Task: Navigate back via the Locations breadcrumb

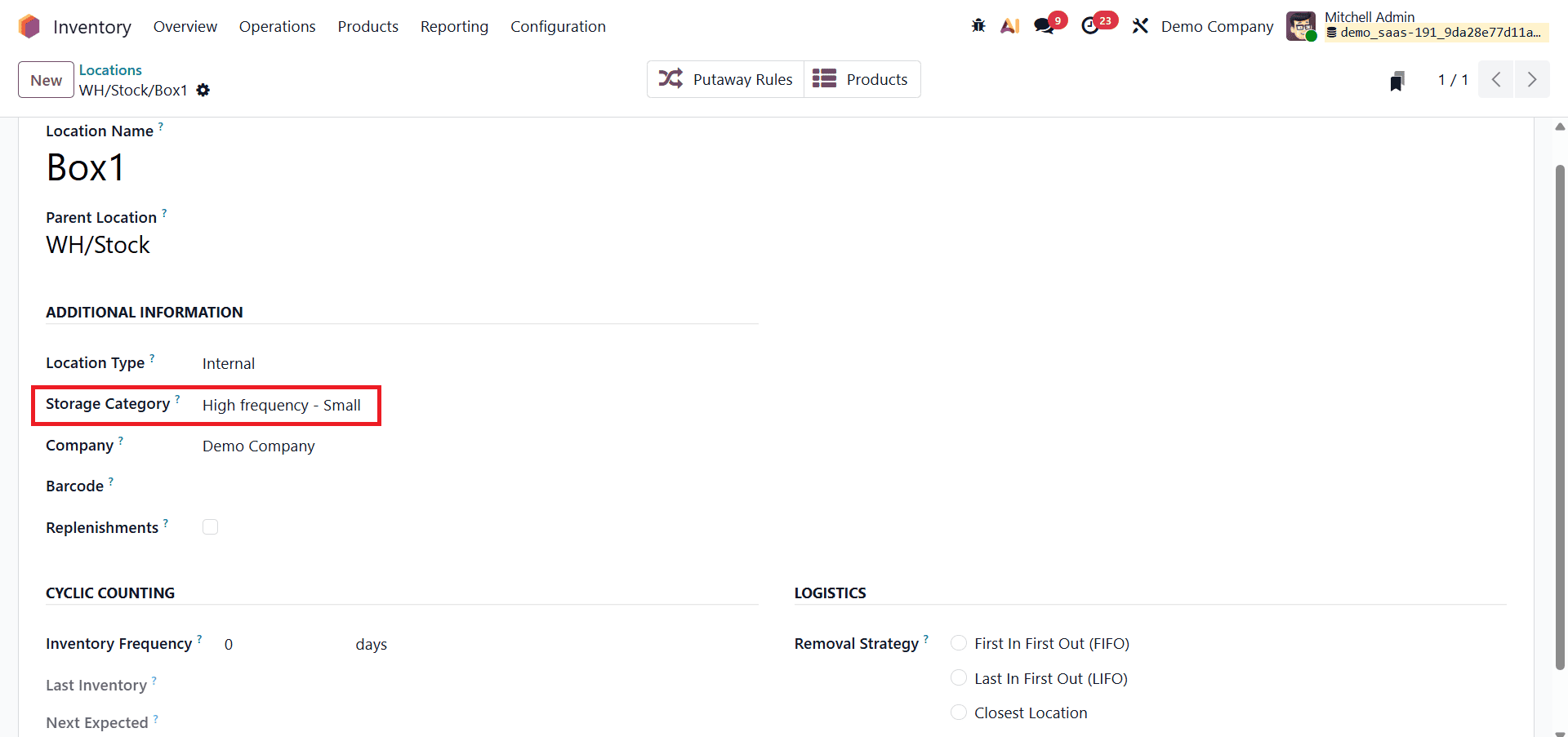Action: click(110, 69)
